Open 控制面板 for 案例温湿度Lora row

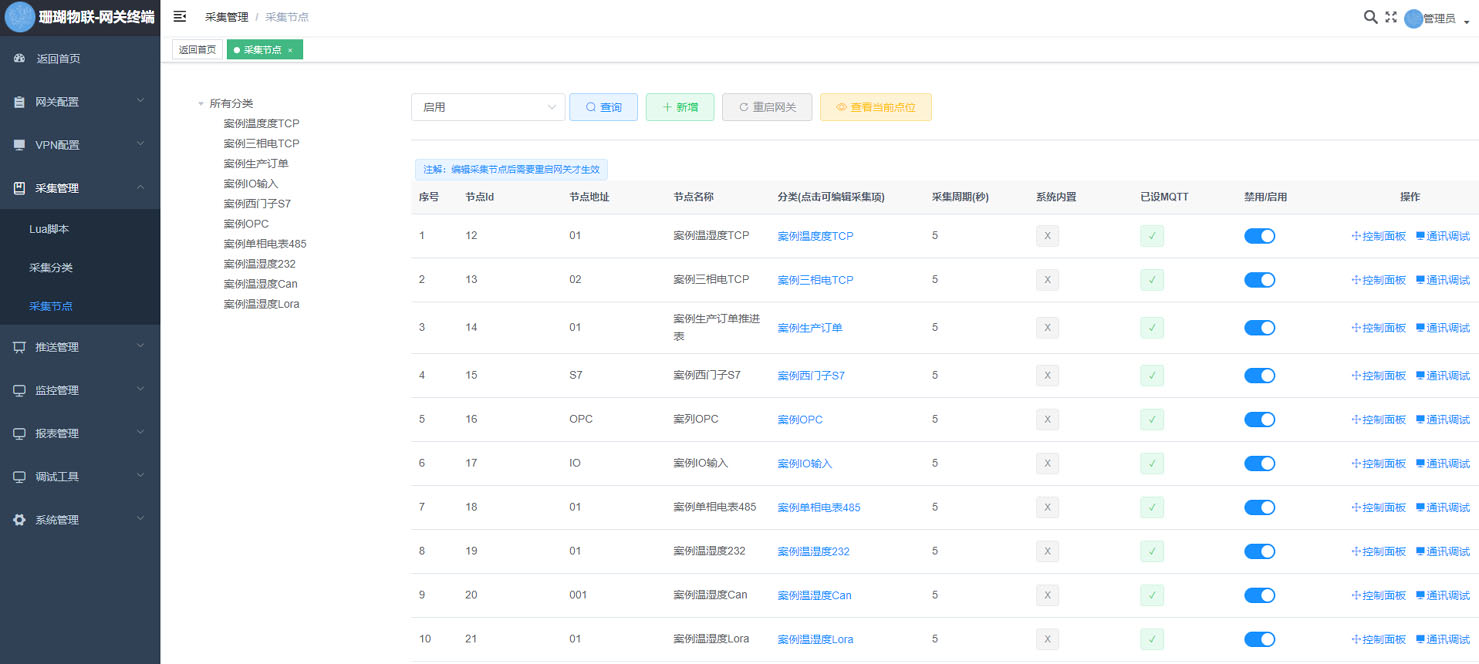1378,639
